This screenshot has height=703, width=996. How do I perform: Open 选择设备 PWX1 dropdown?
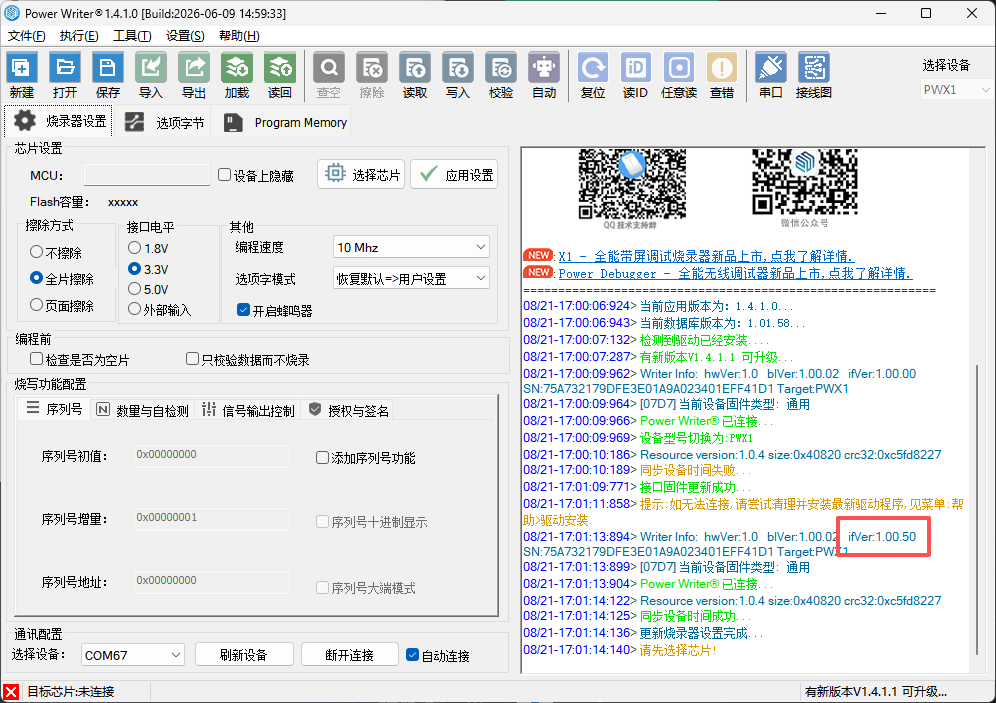tap(955, 90)
